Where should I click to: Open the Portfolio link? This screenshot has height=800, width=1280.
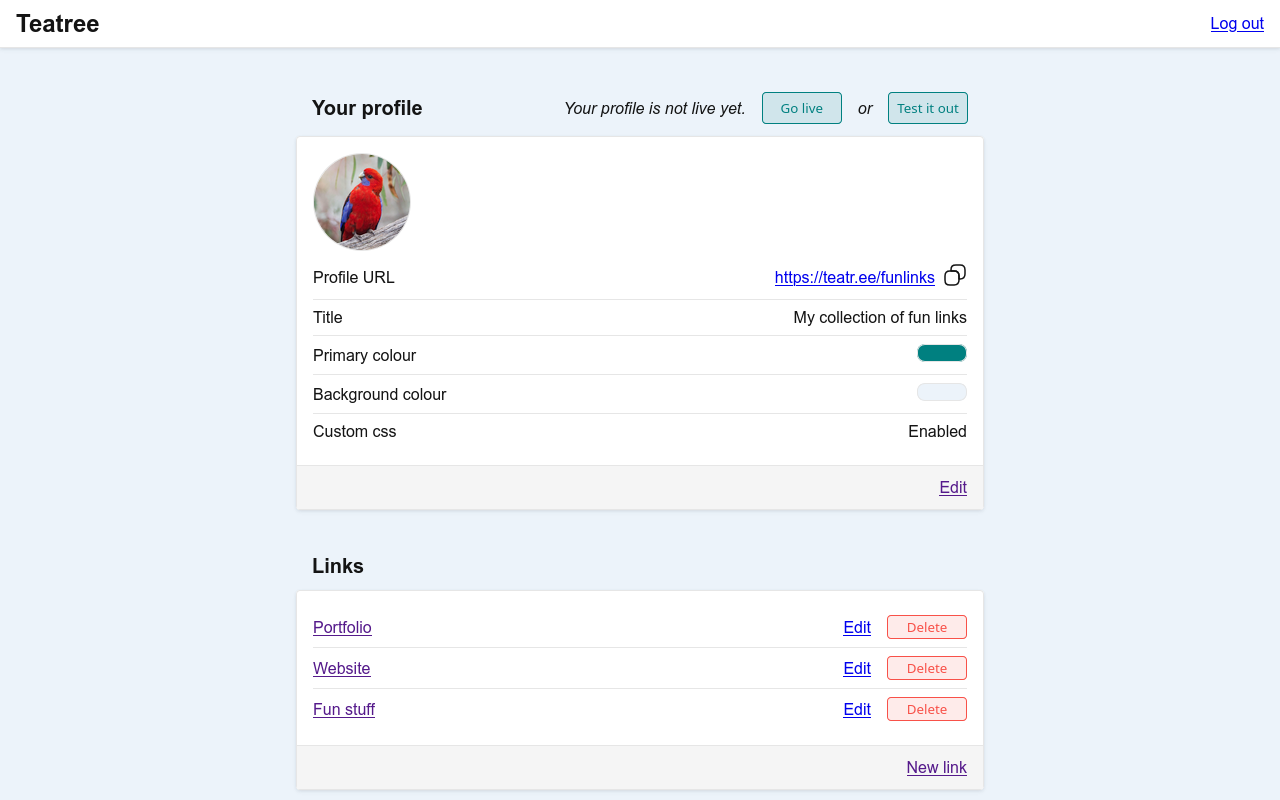coord(342,627)
